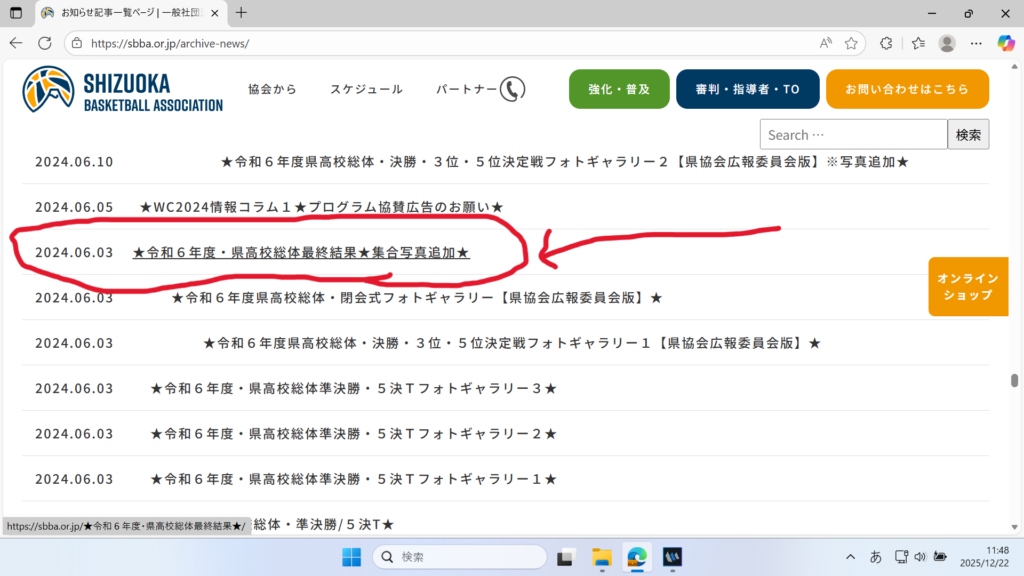The width and height of the screenshot is (1024, 576).
Task: Click inside the site Search input field
Action: 852,134
